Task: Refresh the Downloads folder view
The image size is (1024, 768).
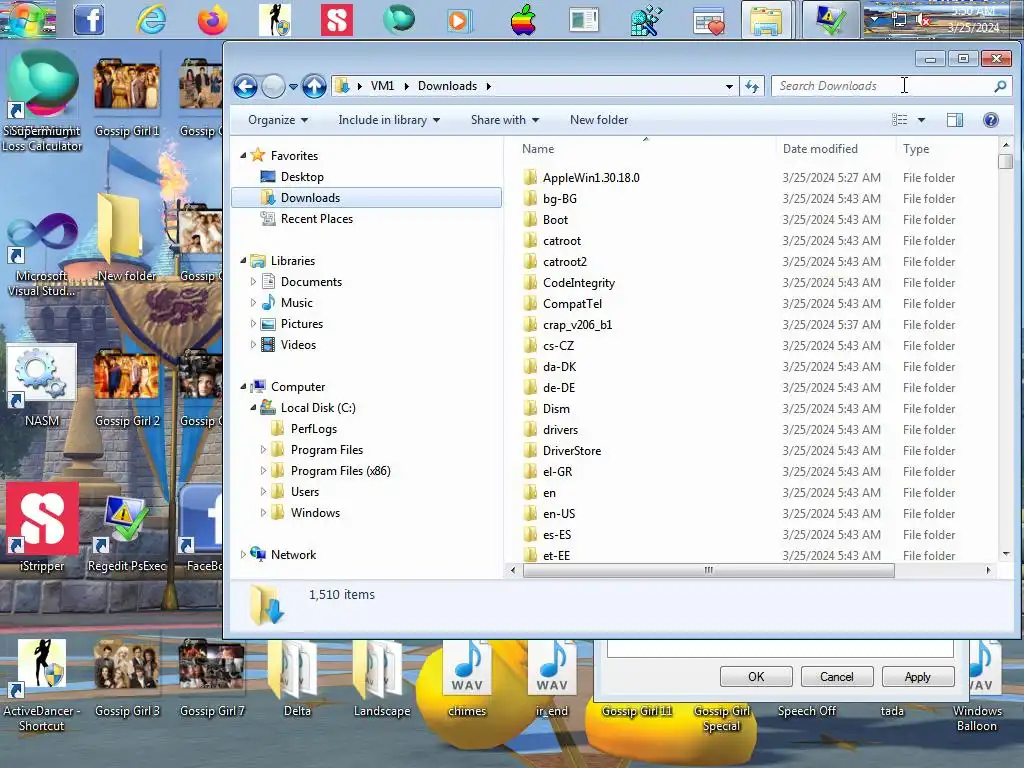Action: [x=752, y=86]
